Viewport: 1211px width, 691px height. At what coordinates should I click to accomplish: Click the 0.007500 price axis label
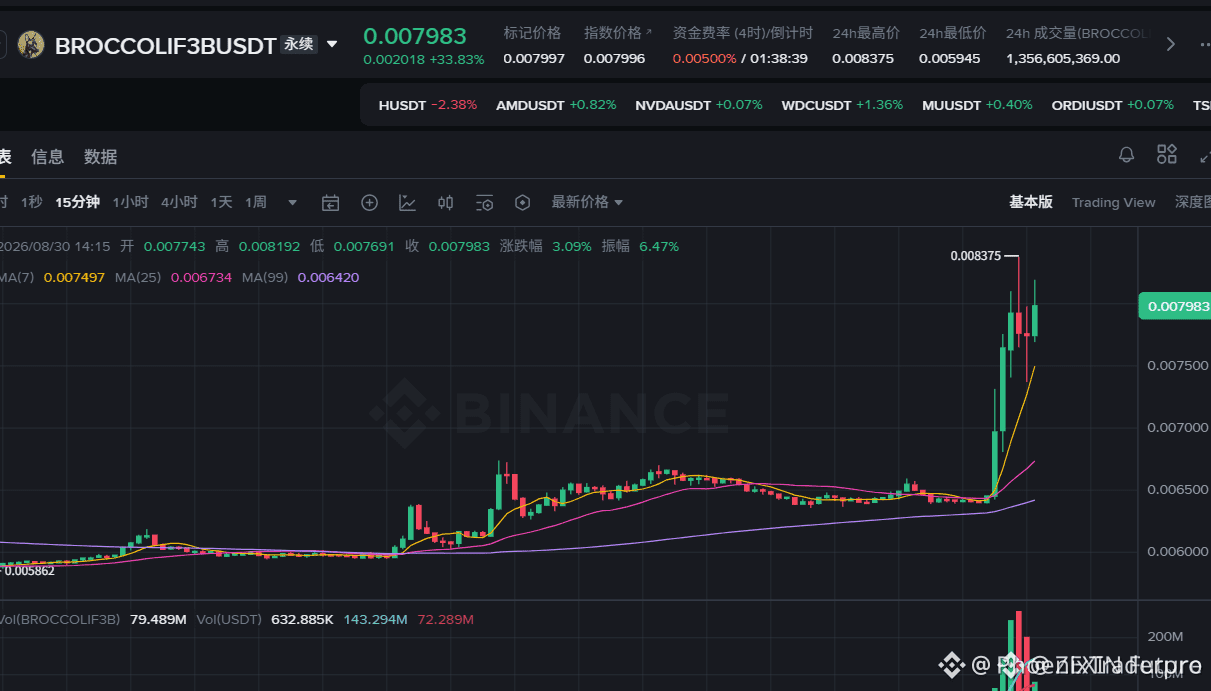[x=1178, y=366]
